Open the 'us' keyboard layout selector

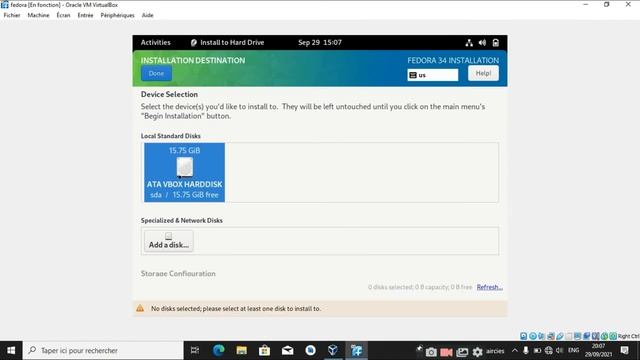coord(433,75)
